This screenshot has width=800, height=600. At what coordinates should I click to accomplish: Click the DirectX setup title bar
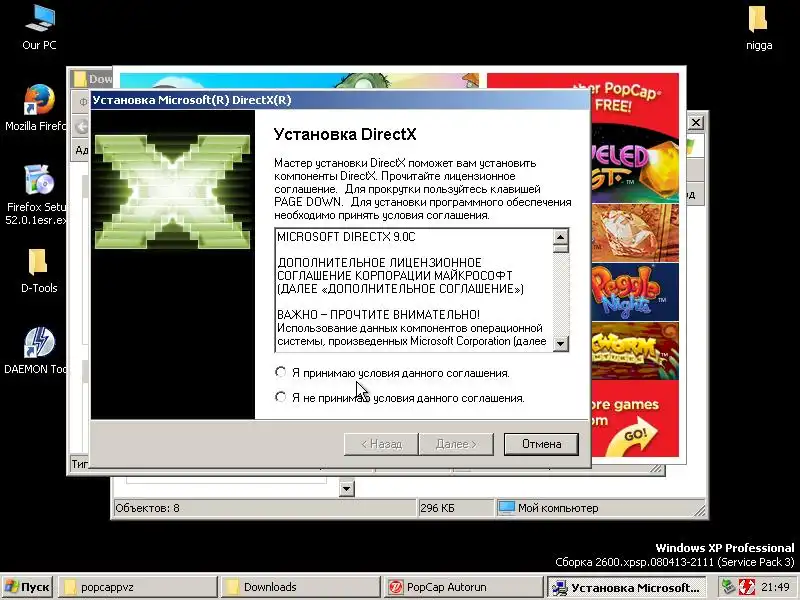tap(340, 100)
